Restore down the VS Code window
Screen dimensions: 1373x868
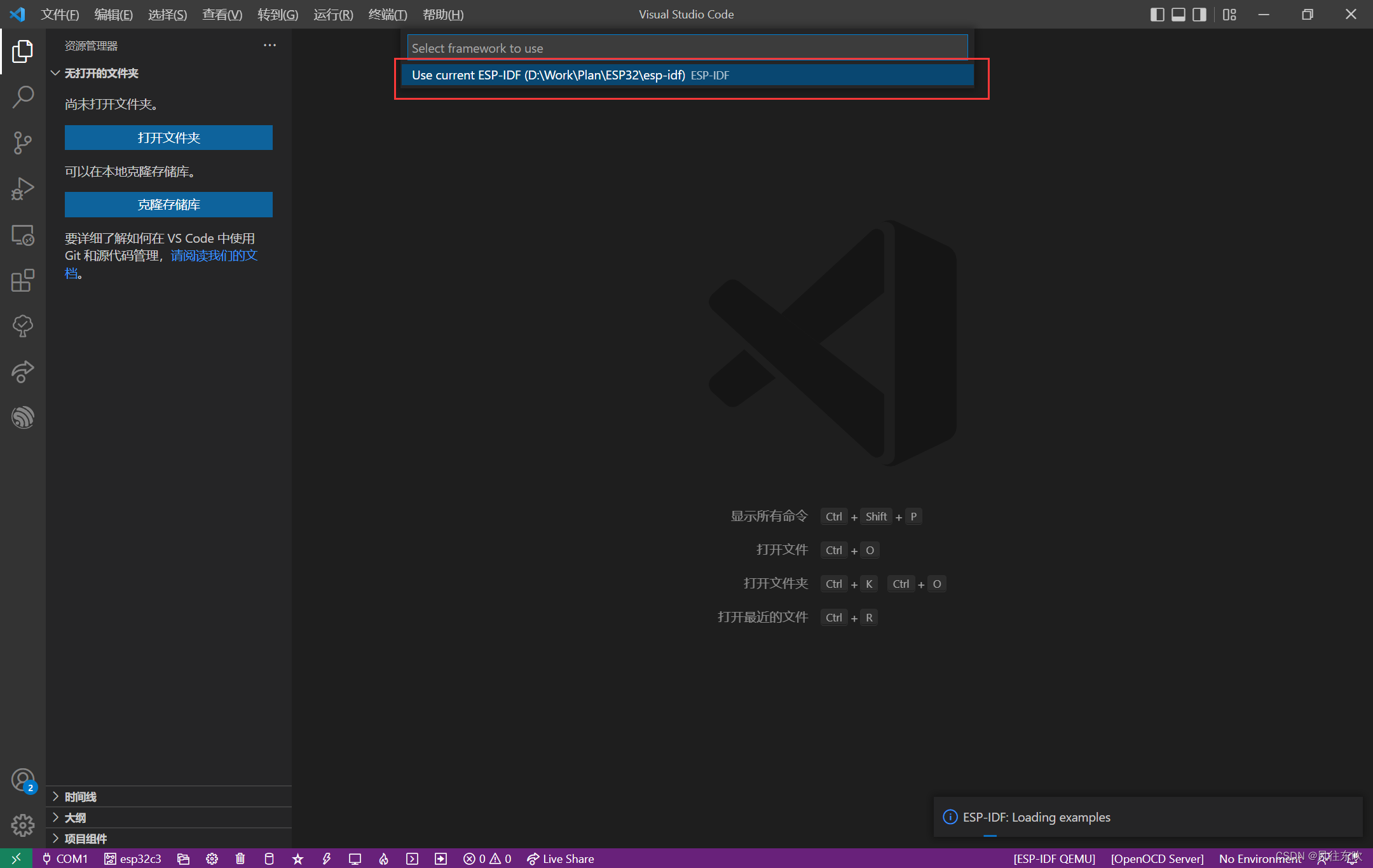click(1307, 14)
